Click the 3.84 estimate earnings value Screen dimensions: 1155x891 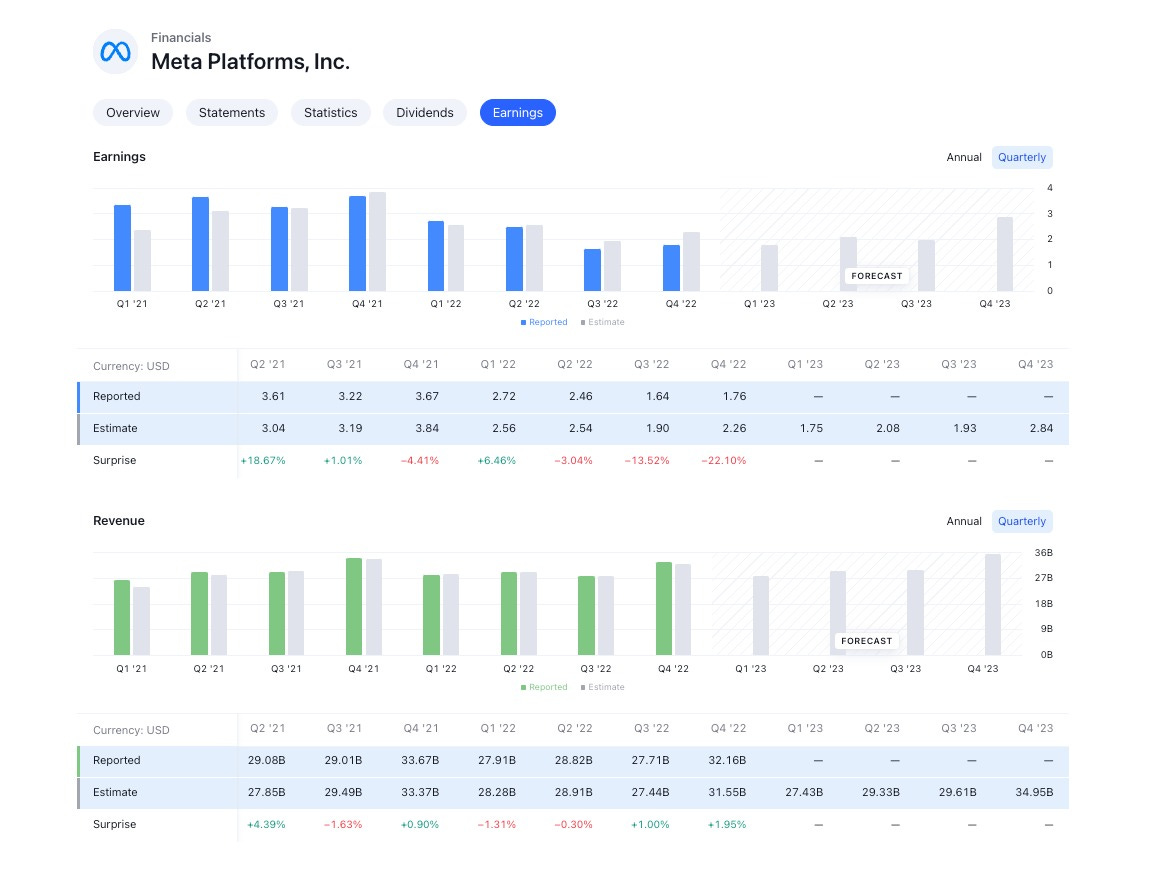click(x=427, y=429)
